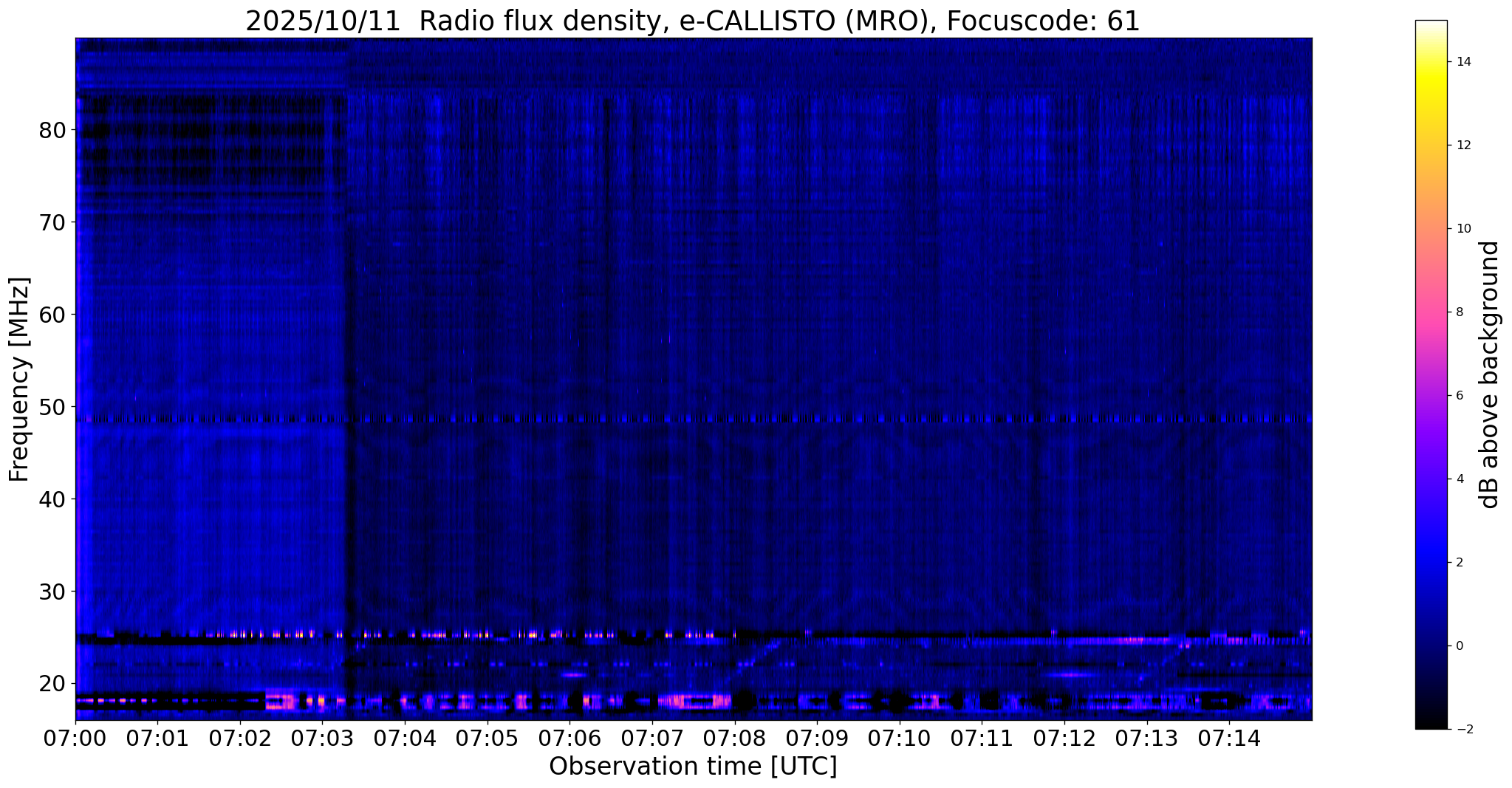The image size is (1512, 788).
Task: Click the colorbar tick label 8
Action: click(x=1460, y=312)
